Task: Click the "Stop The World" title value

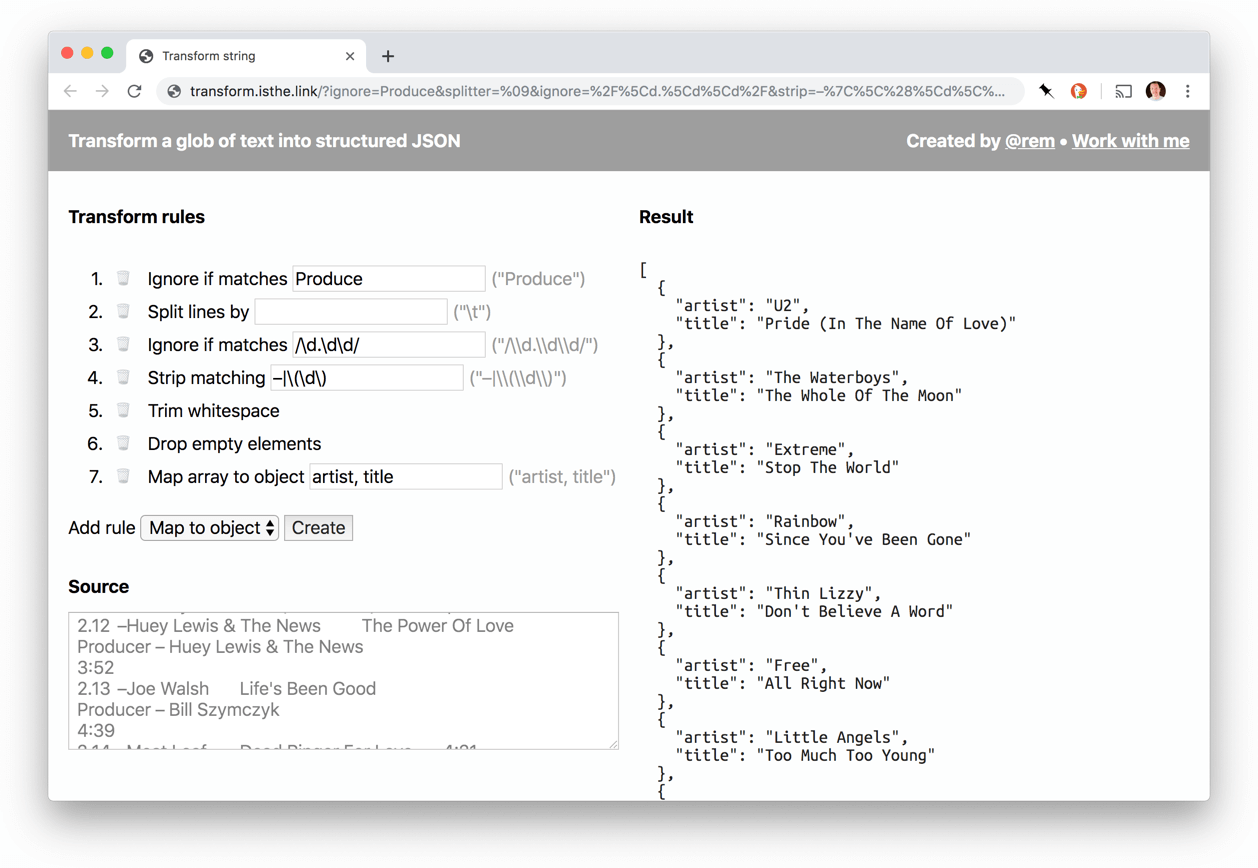Action: coord(828,467)
